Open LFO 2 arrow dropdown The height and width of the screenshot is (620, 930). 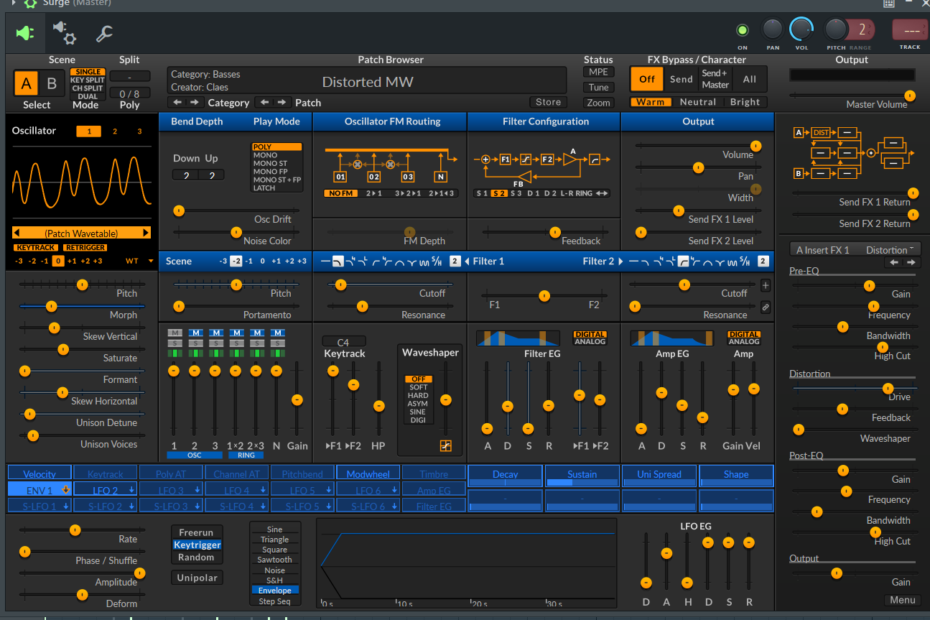131,490
